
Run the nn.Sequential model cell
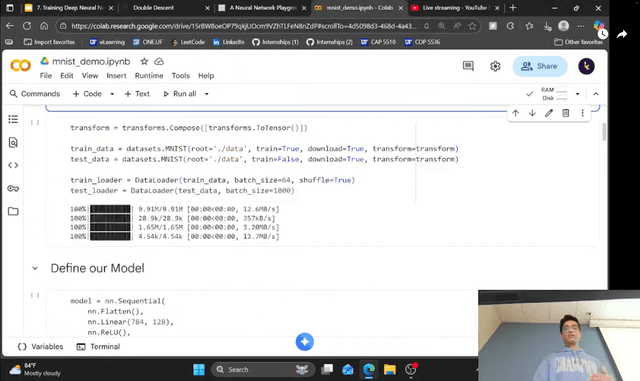[x=35, y=295]
